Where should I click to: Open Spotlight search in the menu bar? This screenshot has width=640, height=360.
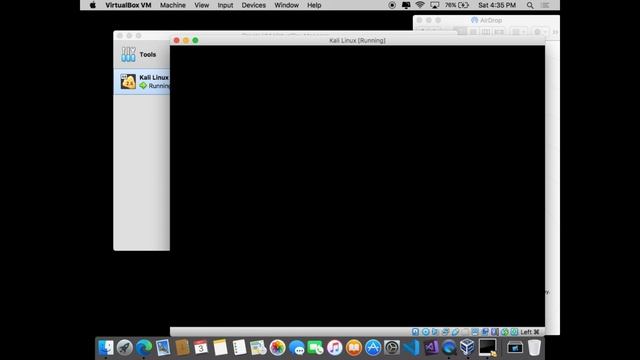tap(530, 5)
